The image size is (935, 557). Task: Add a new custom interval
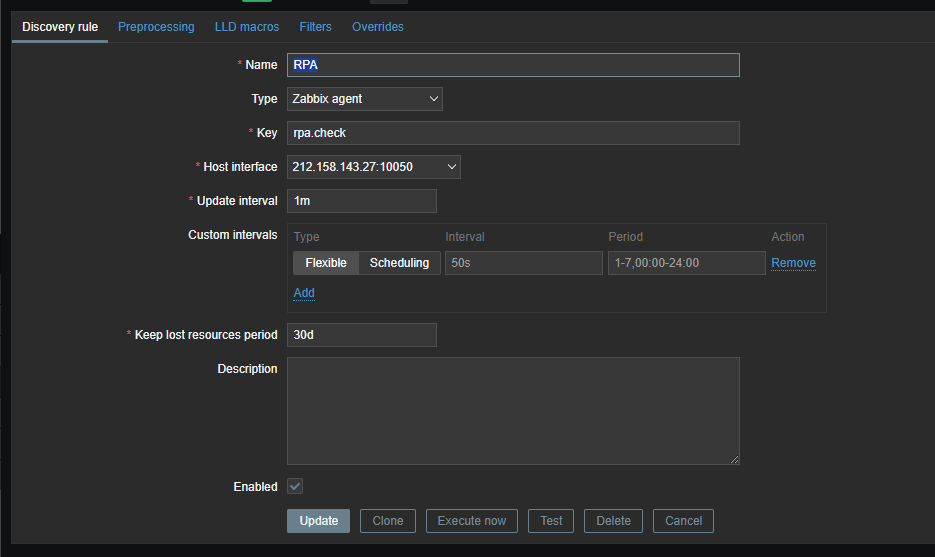(x=304, y=293)
